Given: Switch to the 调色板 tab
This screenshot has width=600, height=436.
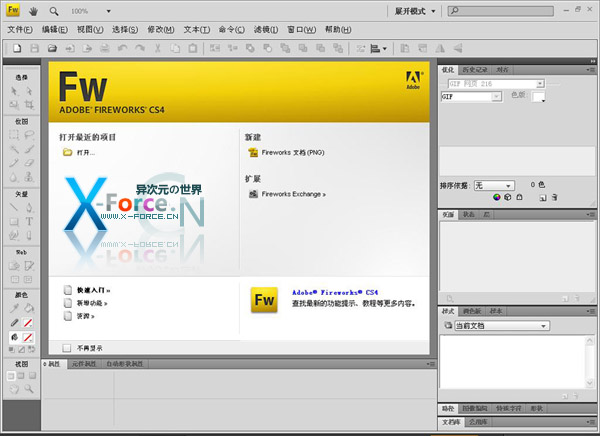Looking at the screenshot, I should click(471, 311).
